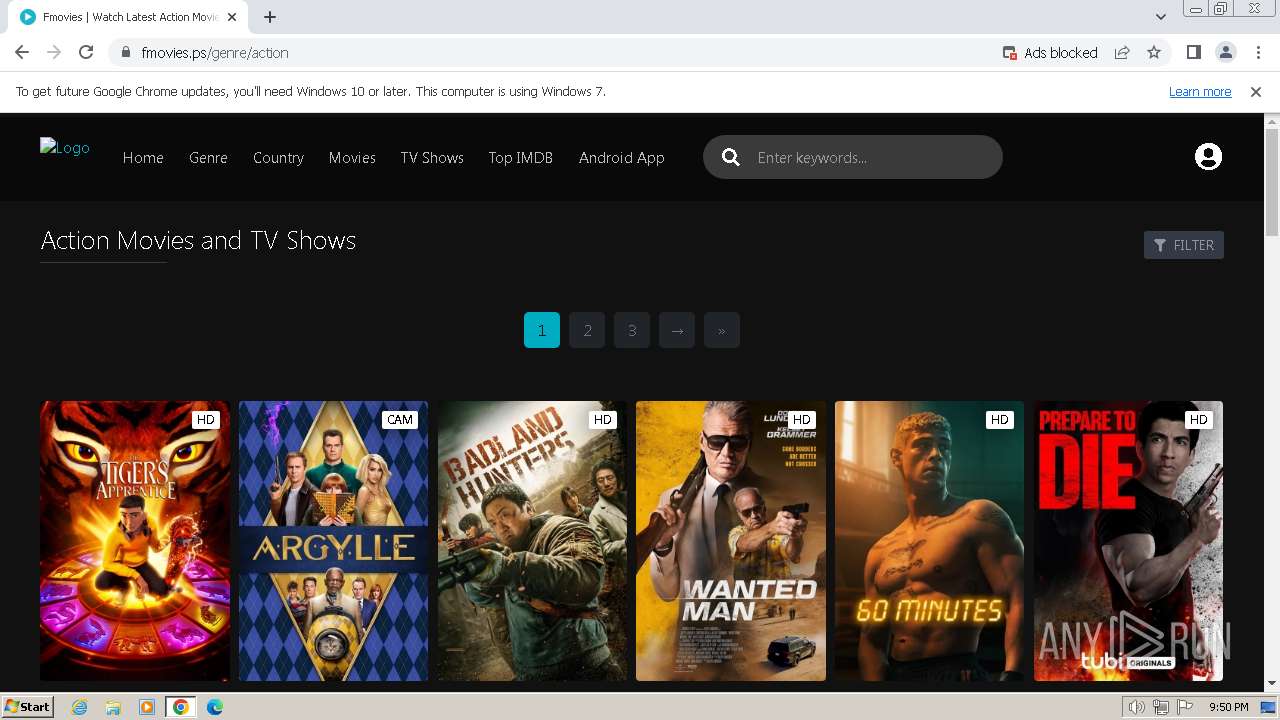Dismiss the Chrome update notification
The width and height of the screenshot is (1280, 720).
[1256, 91]
